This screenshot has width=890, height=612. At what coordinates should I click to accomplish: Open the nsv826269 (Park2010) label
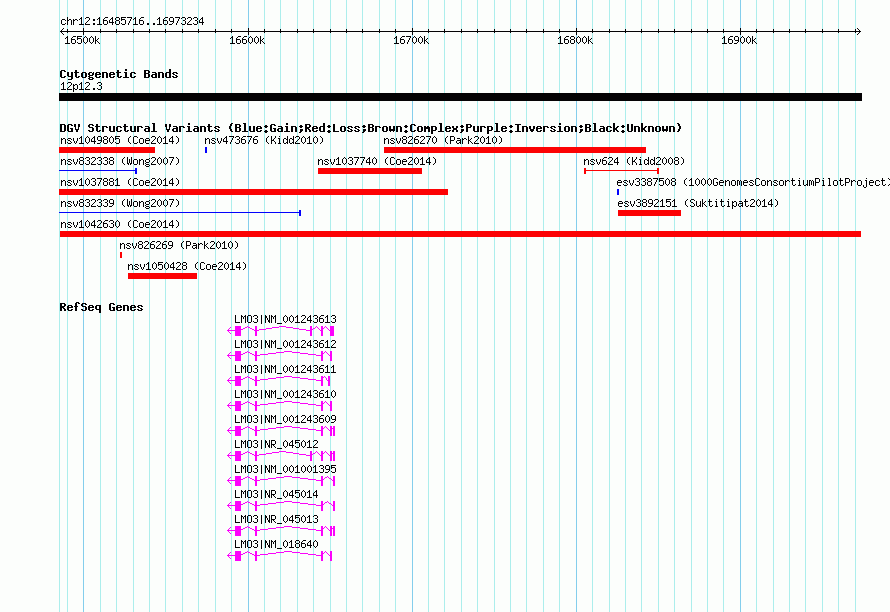(179, 245)
